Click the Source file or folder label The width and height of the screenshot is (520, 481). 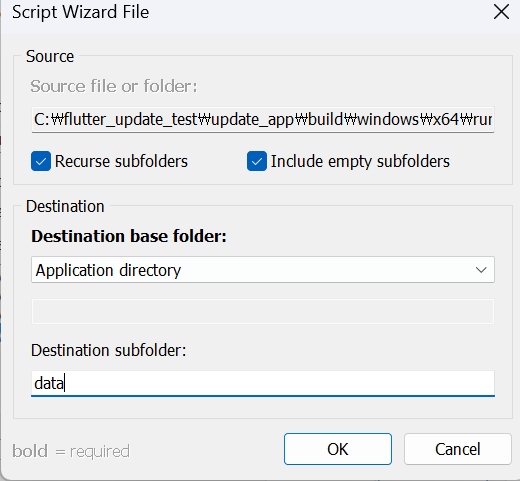(114, 86)
